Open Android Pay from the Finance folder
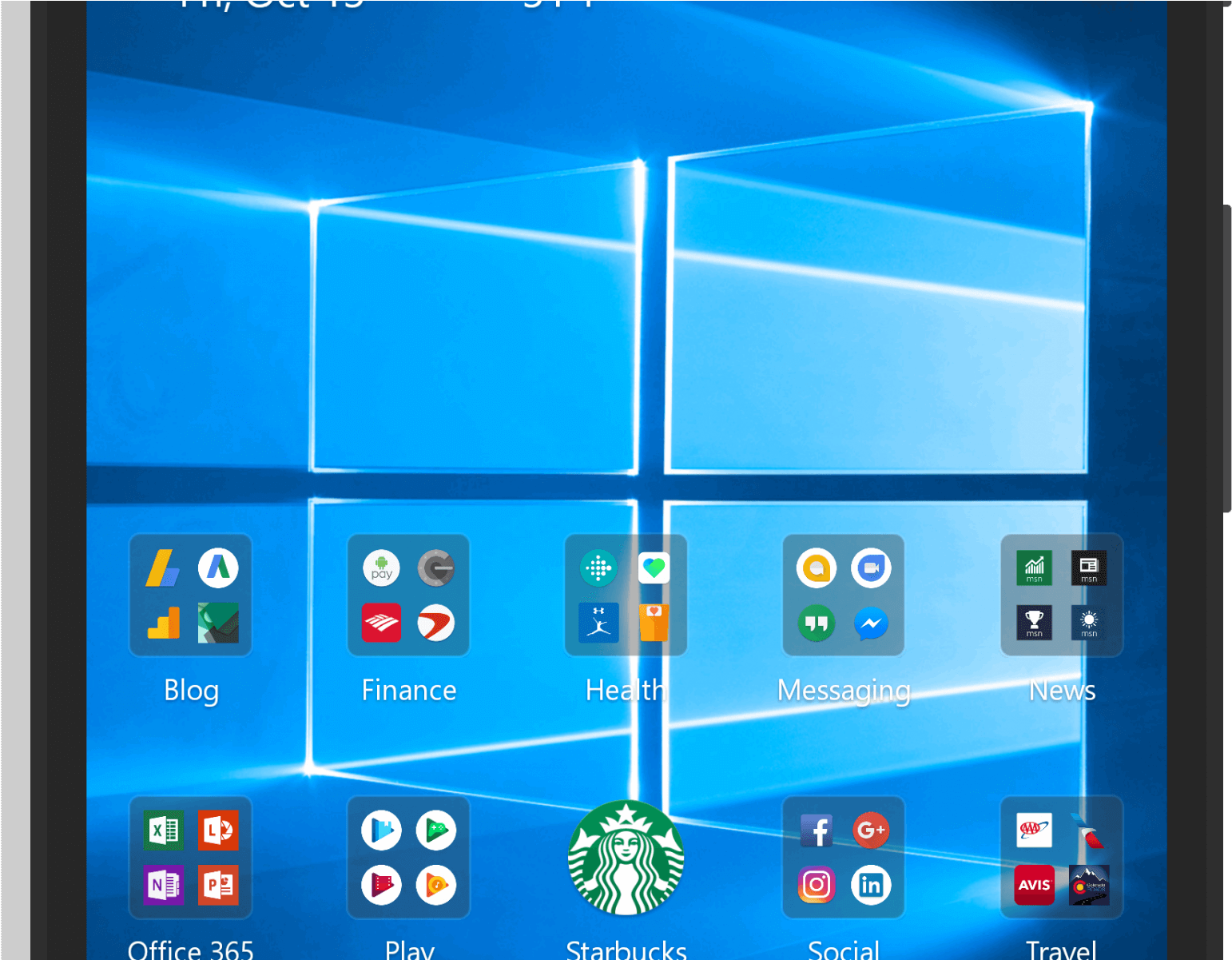This screenshot has height=960, width=1232. click(x=381, y=568)
